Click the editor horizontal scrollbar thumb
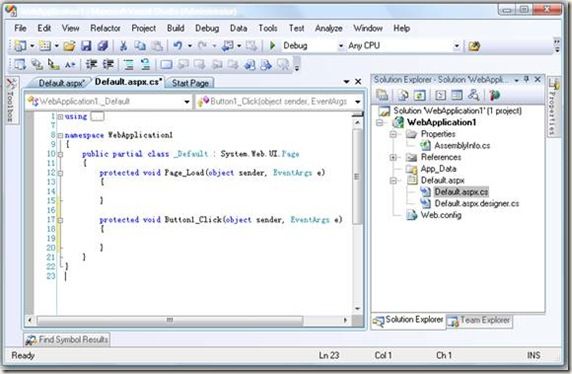 [x=170, y=320]
